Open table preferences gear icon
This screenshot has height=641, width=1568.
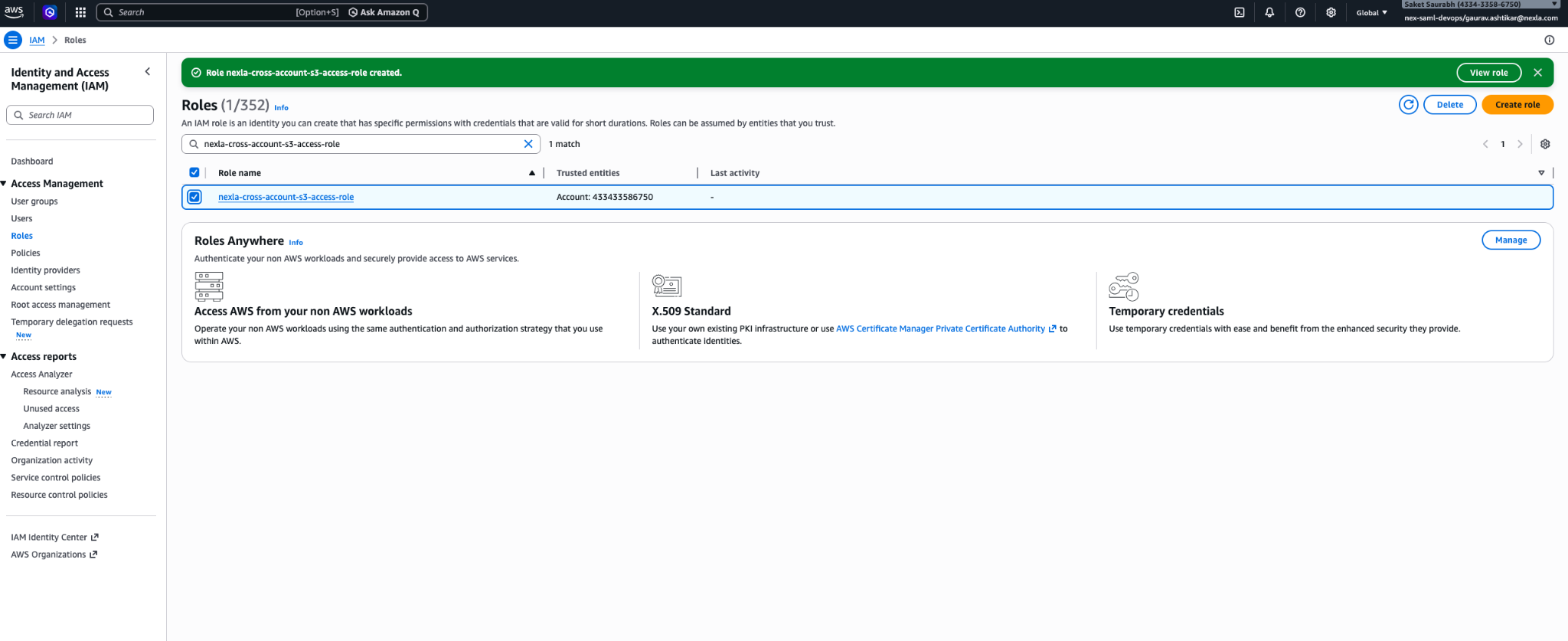pyautogui.click(x=1545, y=144)
